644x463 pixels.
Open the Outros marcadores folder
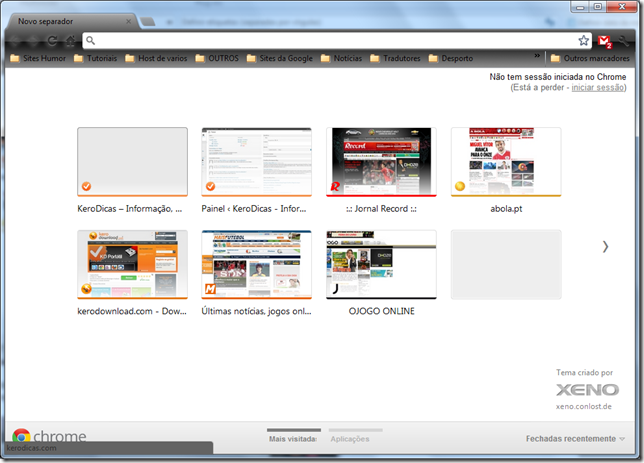(x=590, y=58)
